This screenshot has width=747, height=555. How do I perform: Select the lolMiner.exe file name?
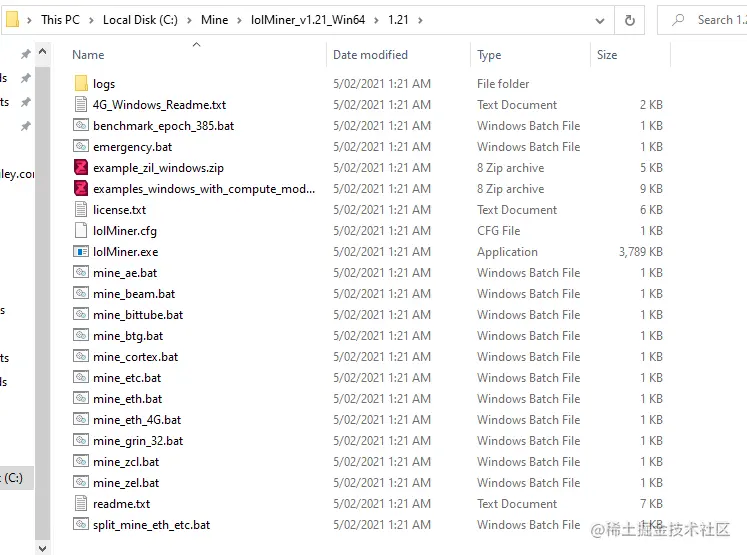[125, 252]
